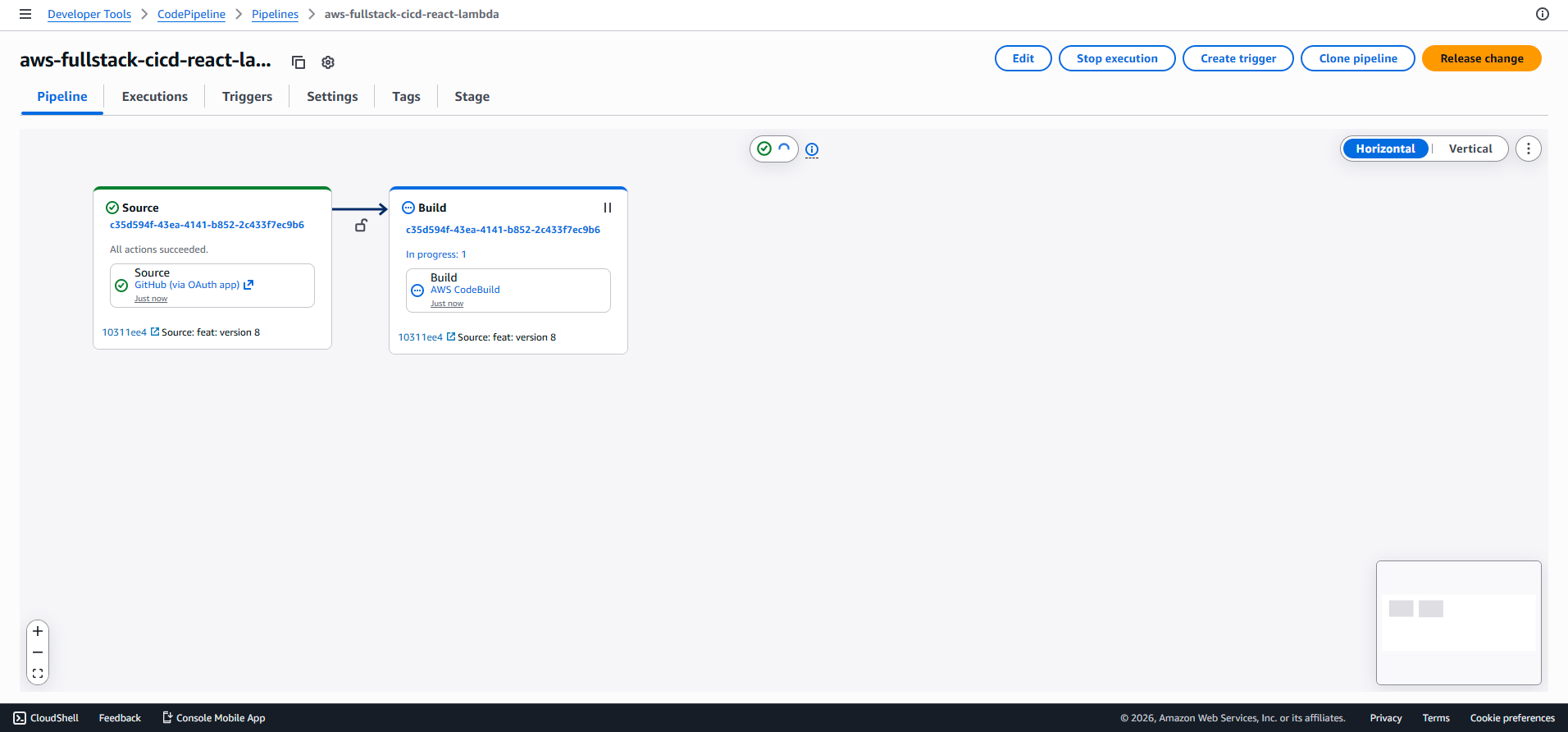Click 'All actions succeeded.' text
The image size is (1568, 732).
click(x=159, y=249)
